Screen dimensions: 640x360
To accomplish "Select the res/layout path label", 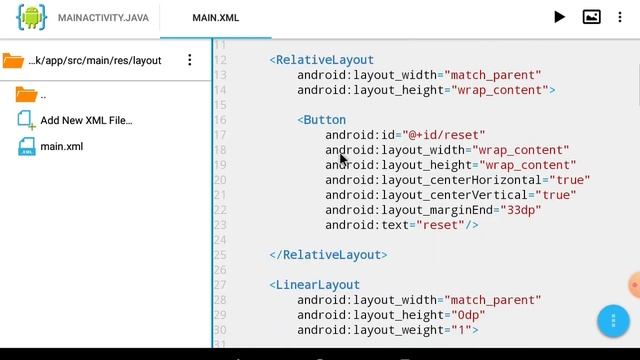I will [95, 60].
